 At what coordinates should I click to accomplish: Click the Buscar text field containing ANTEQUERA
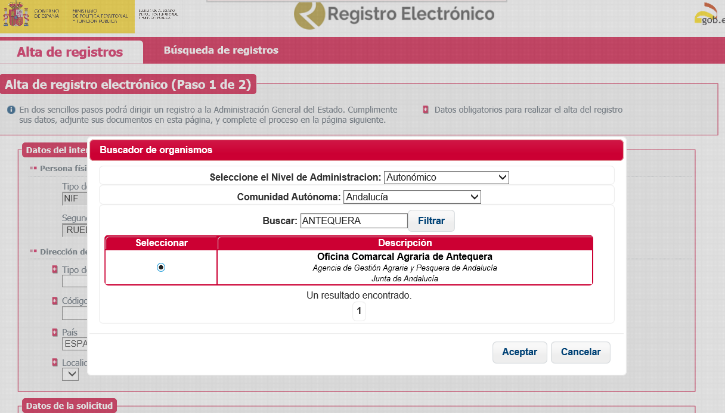(353, 220)
